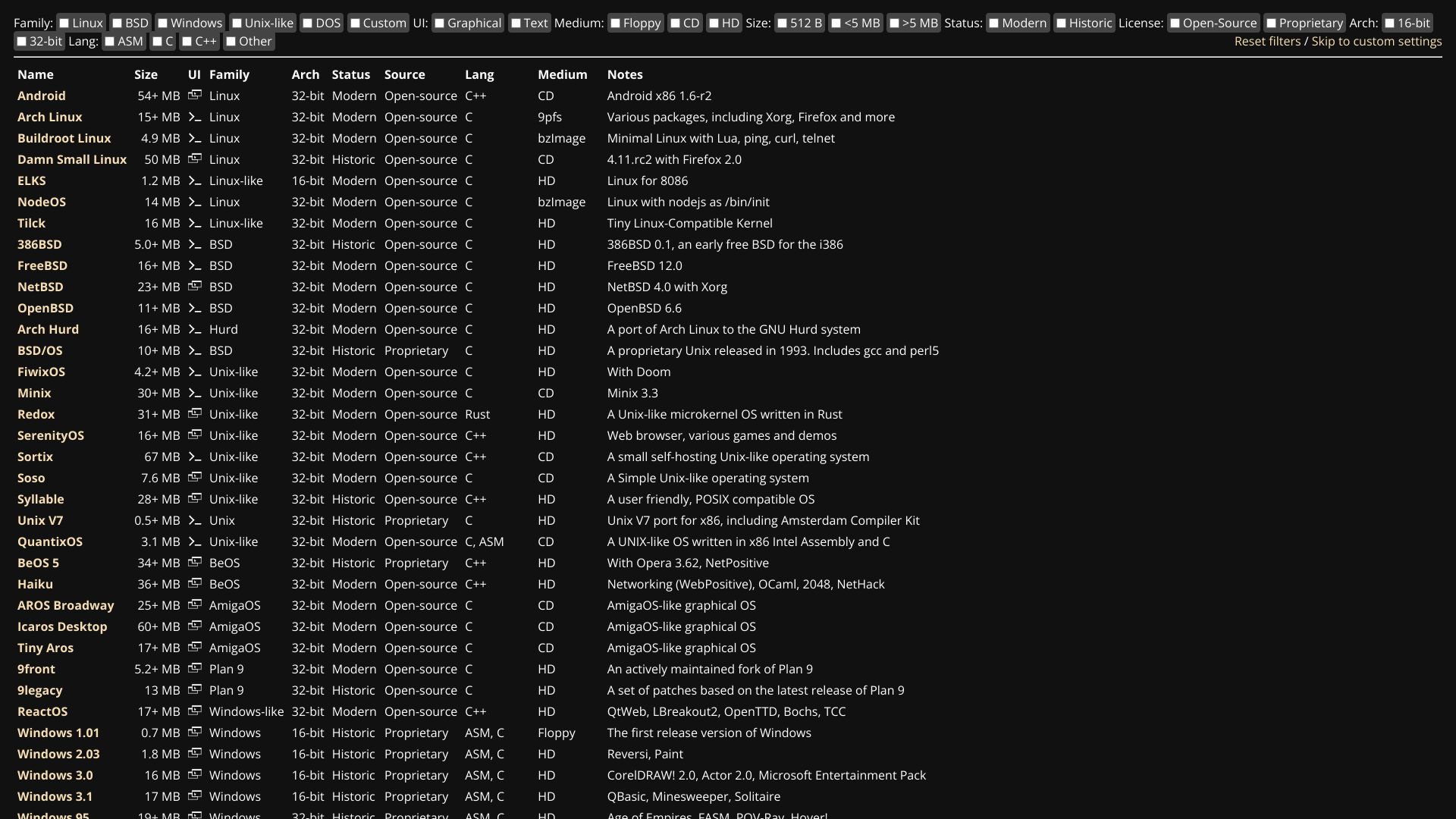
Task: Click the graphical icon in the Redox row
Action: [195, 414]
